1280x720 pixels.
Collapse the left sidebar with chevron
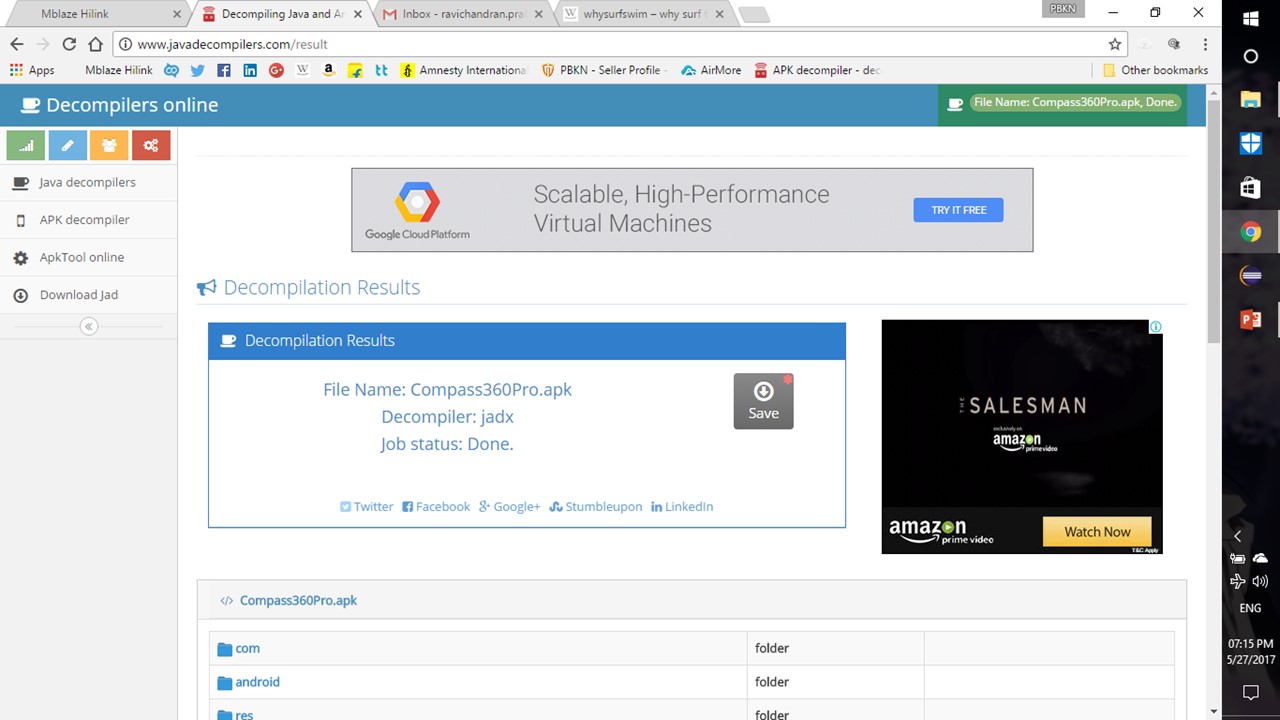click(x=89, y=326)
